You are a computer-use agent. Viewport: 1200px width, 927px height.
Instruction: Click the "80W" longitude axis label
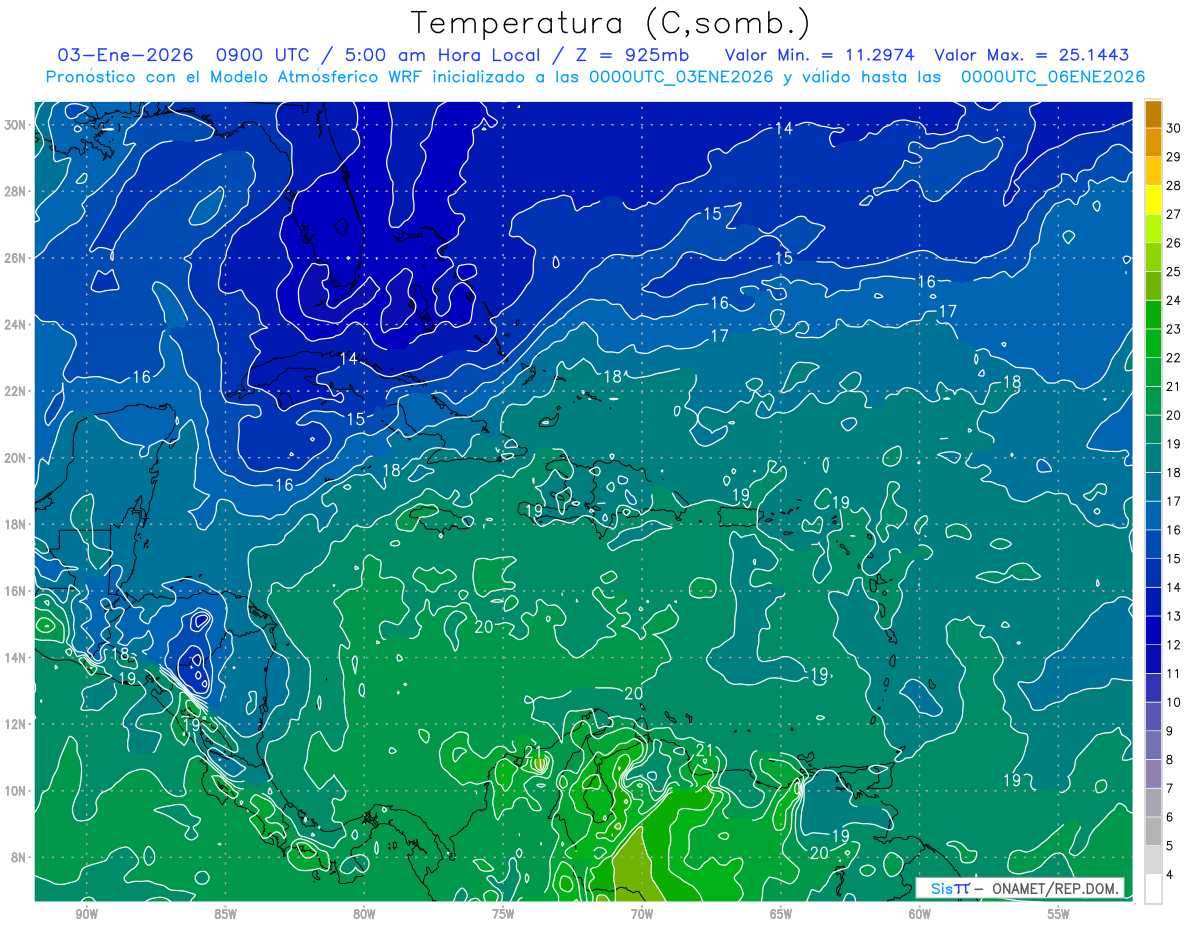[x=364, y=914]
